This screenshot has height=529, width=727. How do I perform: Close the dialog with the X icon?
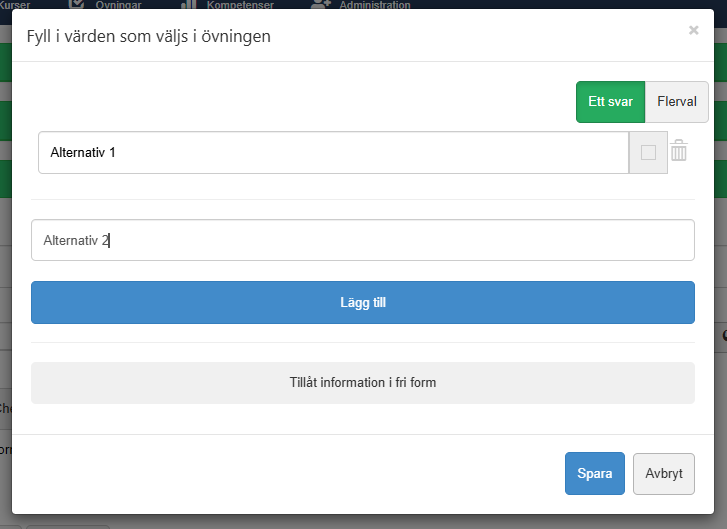pyautogui.click(x=693, y=31)
